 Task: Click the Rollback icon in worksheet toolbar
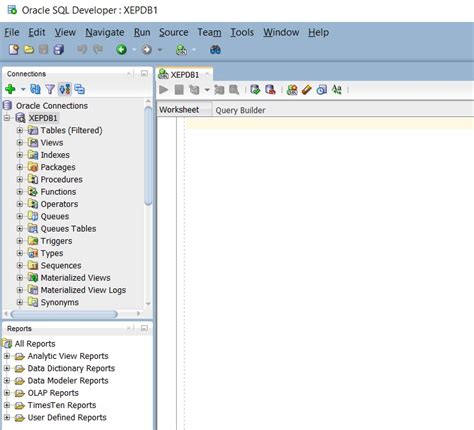(x=270, y=90)
